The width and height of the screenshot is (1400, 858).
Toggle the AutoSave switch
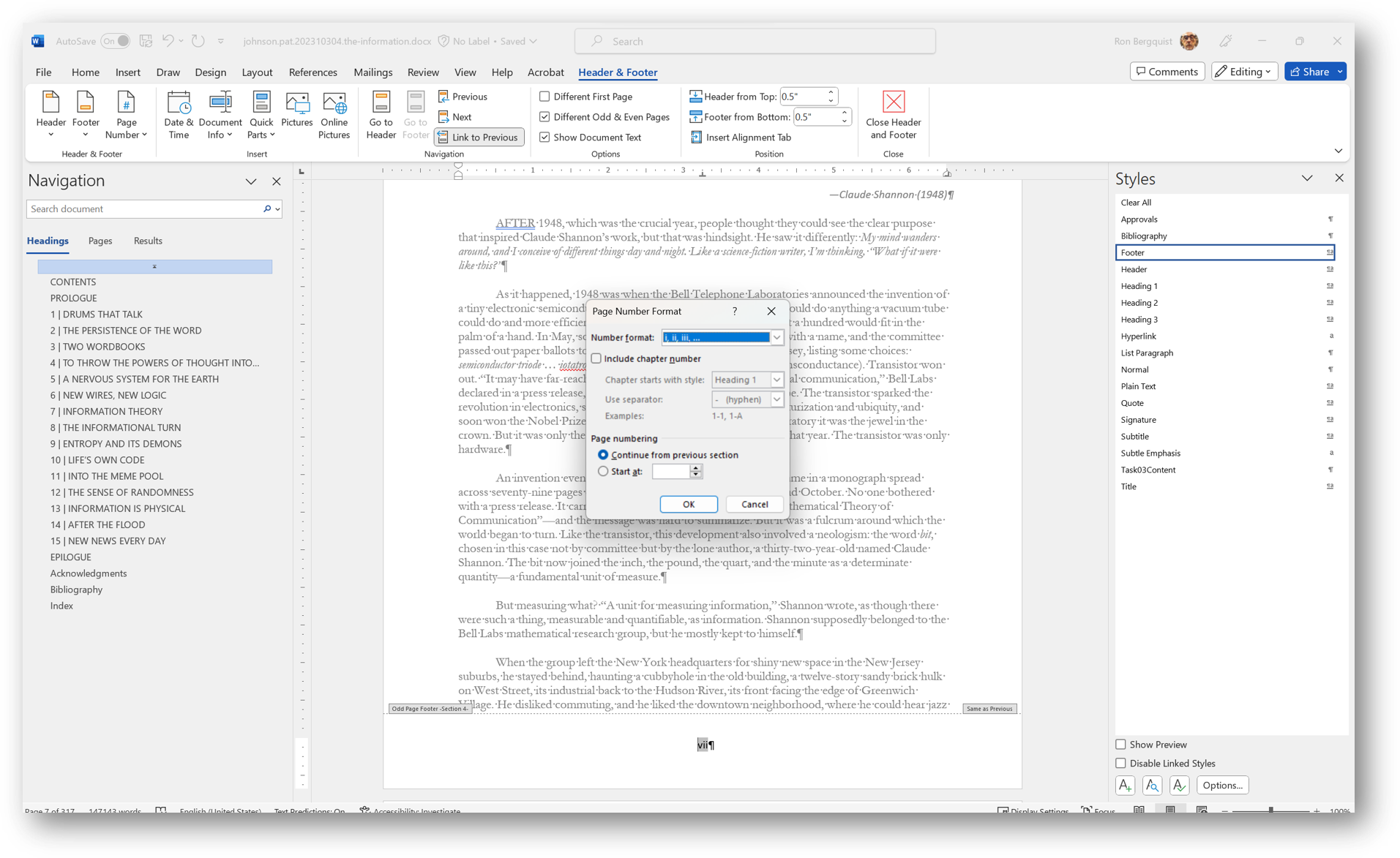tap(115, 41)
